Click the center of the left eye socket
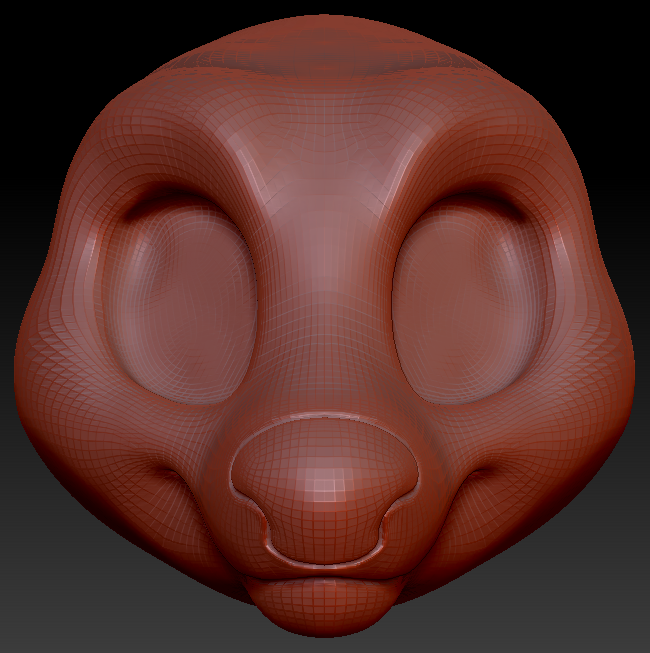 (183, 302)
